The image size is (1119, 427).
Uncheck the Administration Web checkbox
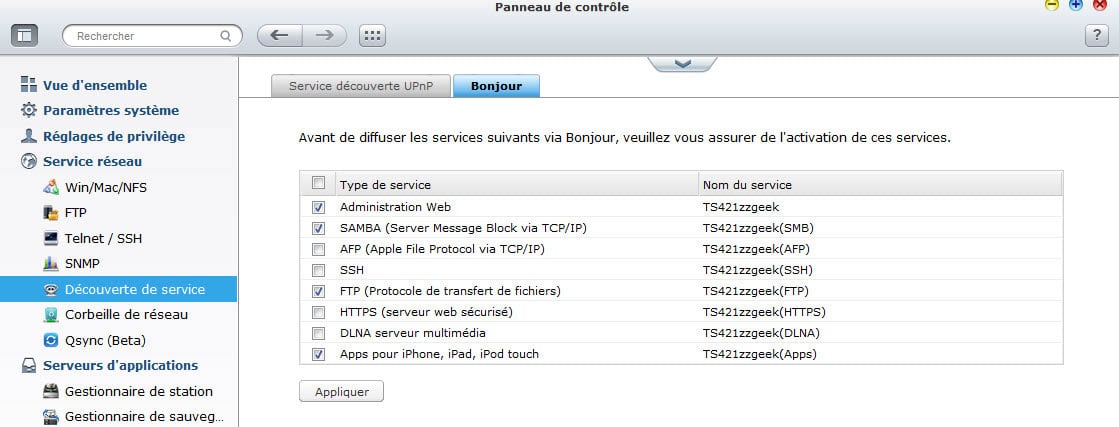pos(318,208)
